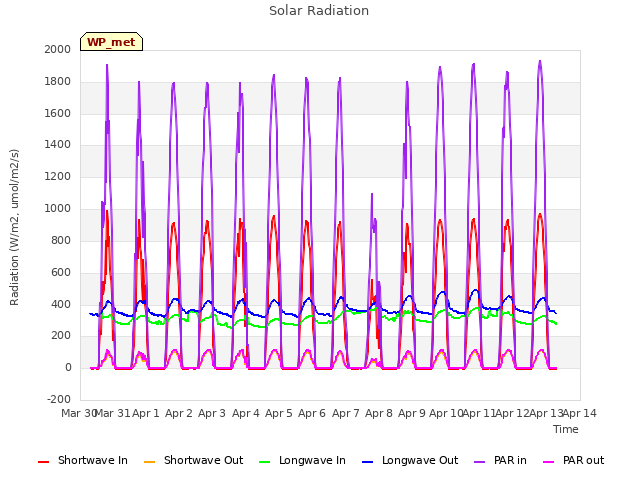
Task: Click the Apr 9 x-axis label
Action: click(412, 413)
